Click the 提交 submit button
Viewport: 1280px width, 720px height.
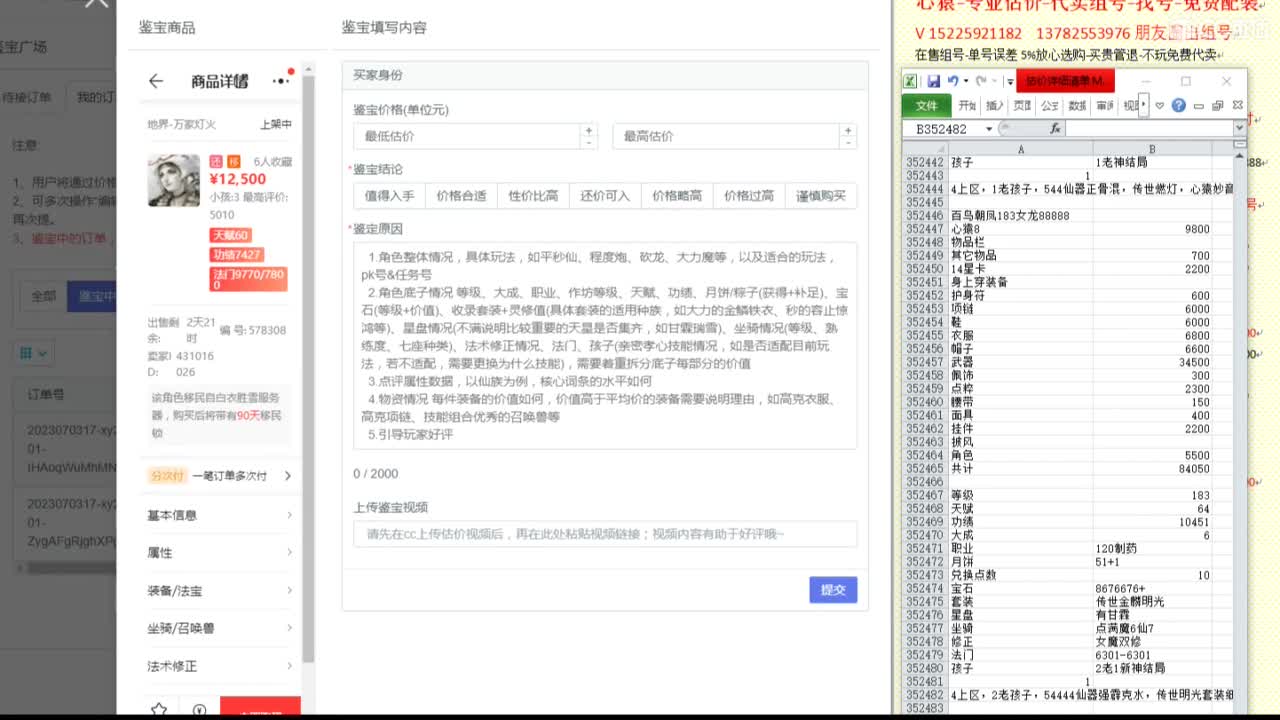click(832, 590)
